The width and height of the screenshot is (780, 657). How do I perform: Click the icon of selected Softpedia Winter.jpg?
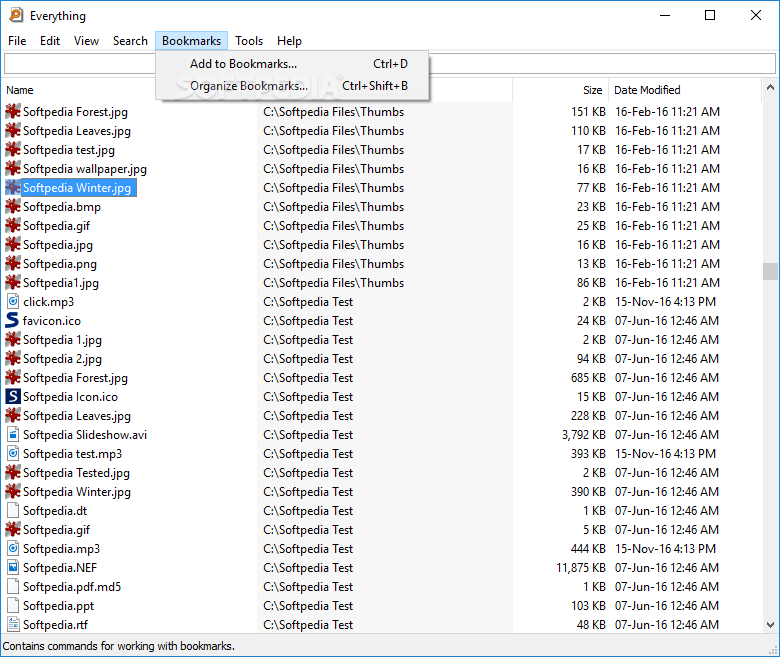coord(13,188)
